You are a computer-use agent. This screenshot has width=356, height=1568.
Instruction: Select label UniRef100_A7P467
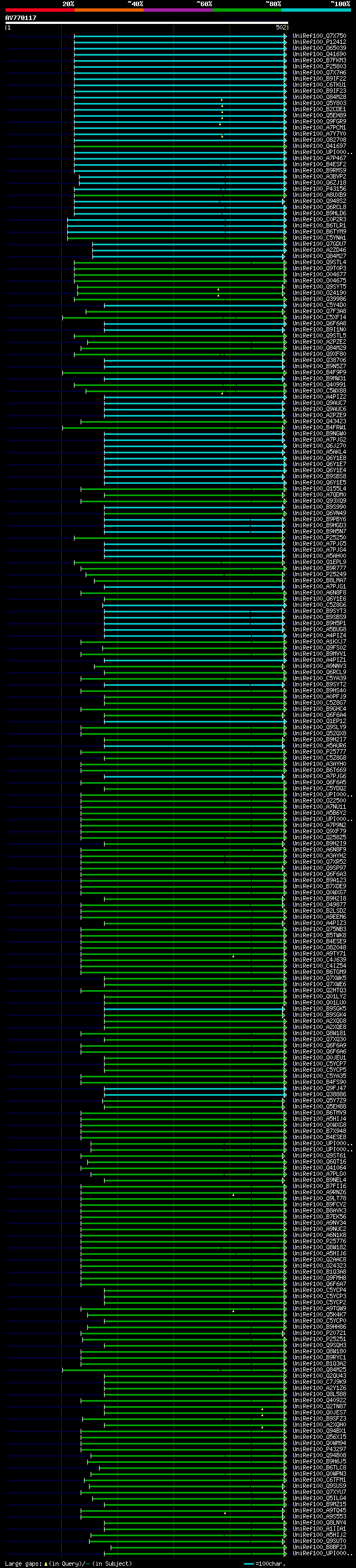pyautogui.click(x=319, y=159)
